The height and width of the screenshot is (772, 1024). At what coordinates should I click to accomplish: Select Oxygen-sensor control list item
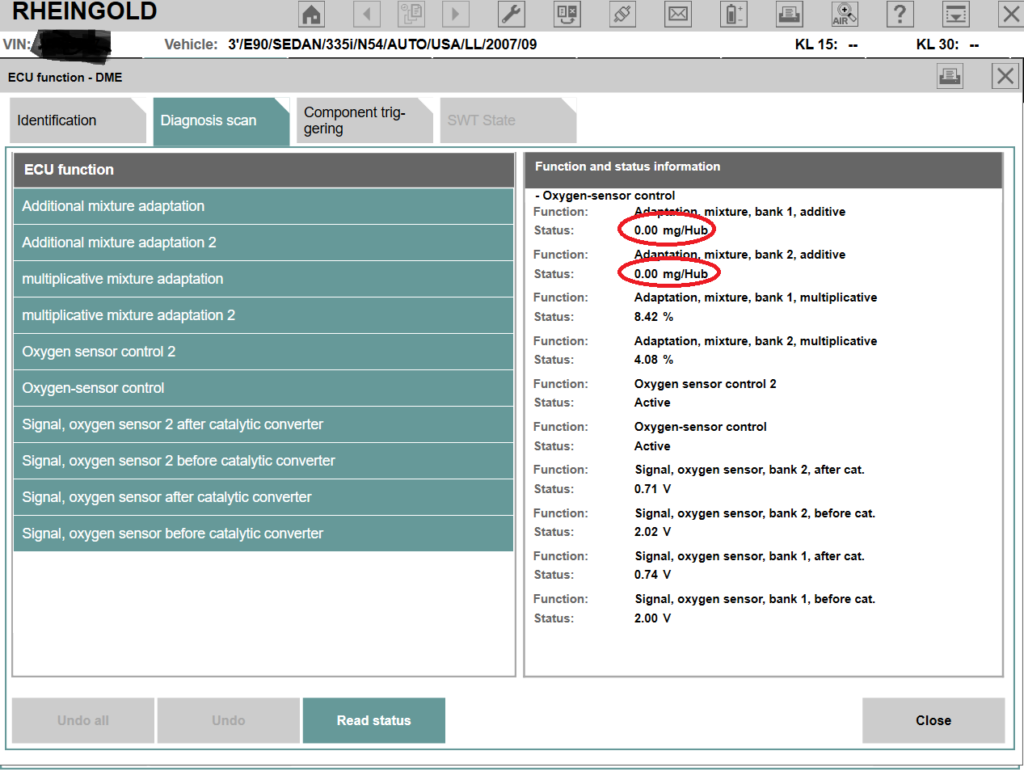pyautogui.click(x=263, y=388)
